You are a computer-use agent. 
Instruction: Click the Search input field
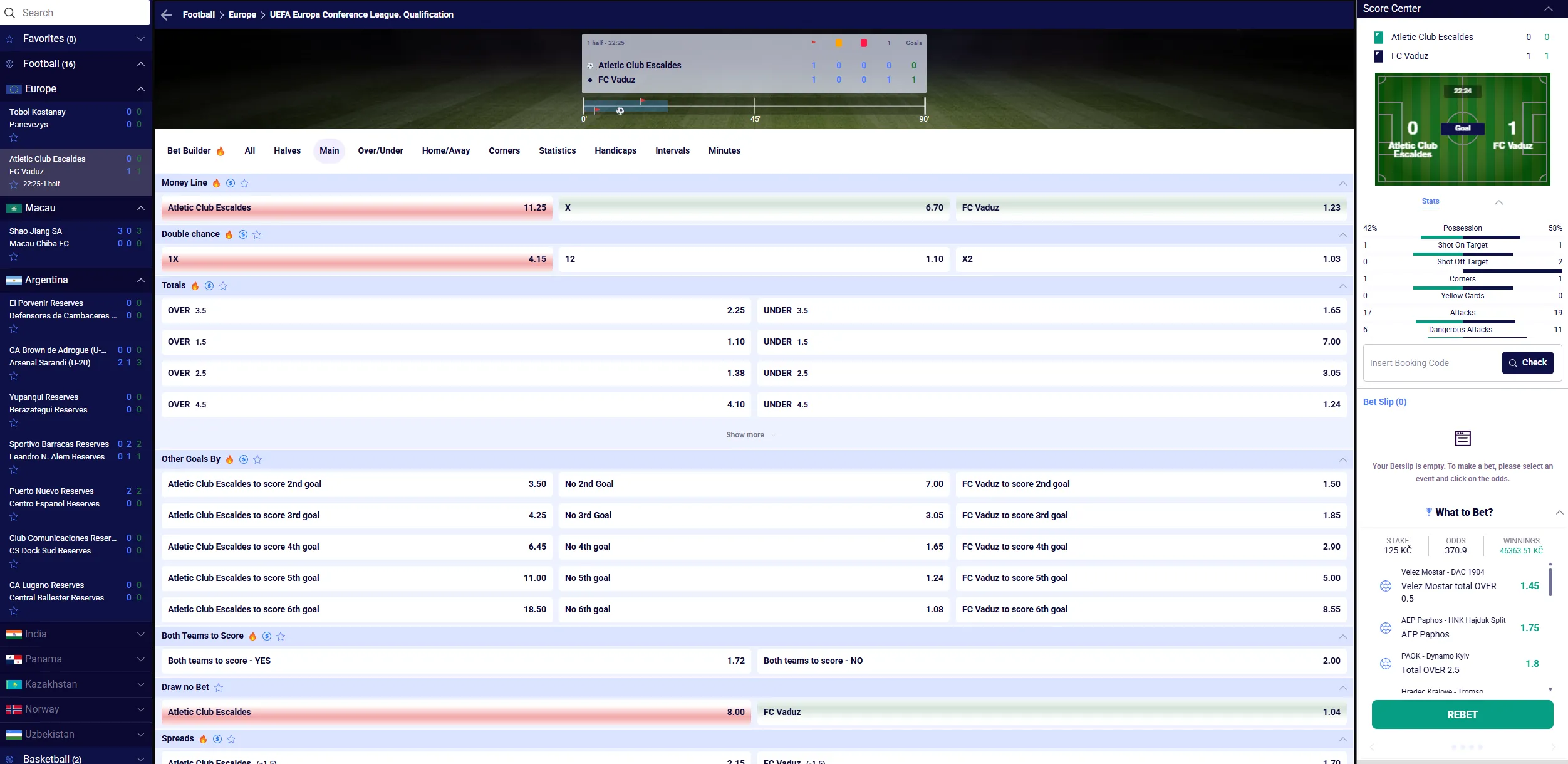coord(75,13)
